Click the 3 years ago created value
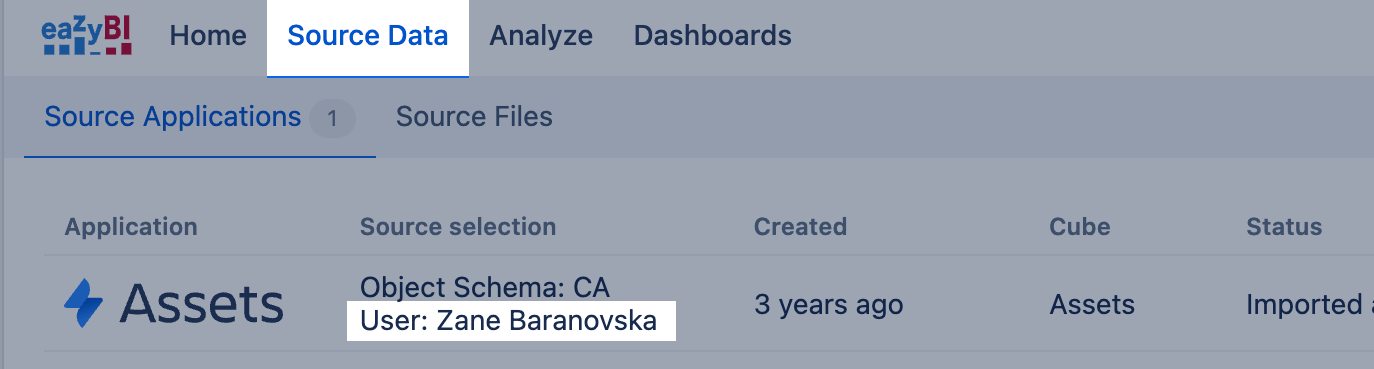 pyautogui.click(x=829, y=305)
